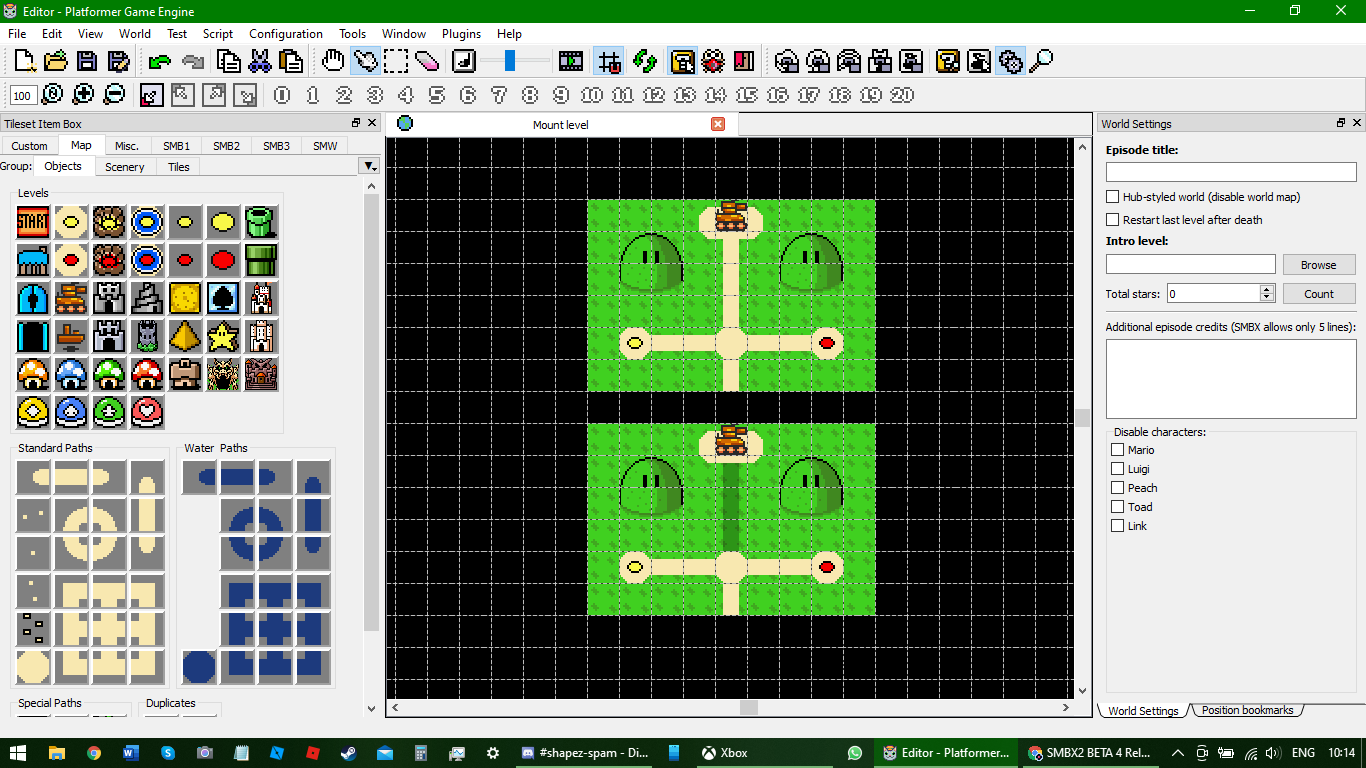
Task: Click the Count stars button
Action: 1318,294
